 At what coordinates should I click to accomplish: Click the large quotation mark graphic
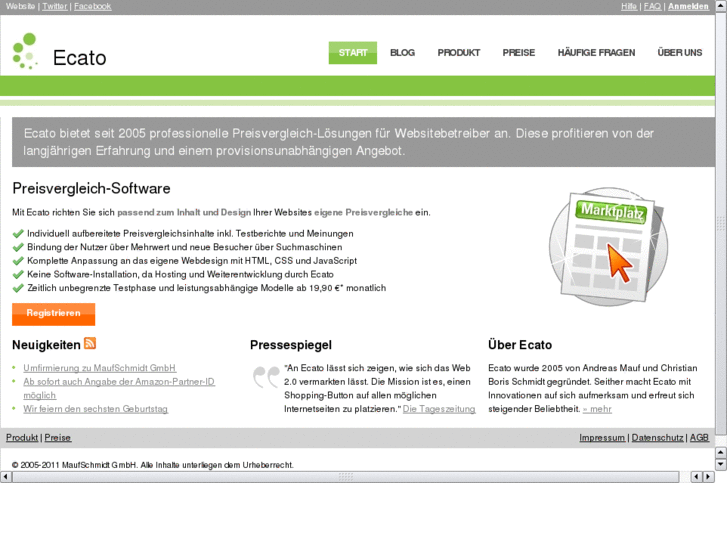[266, 377]
